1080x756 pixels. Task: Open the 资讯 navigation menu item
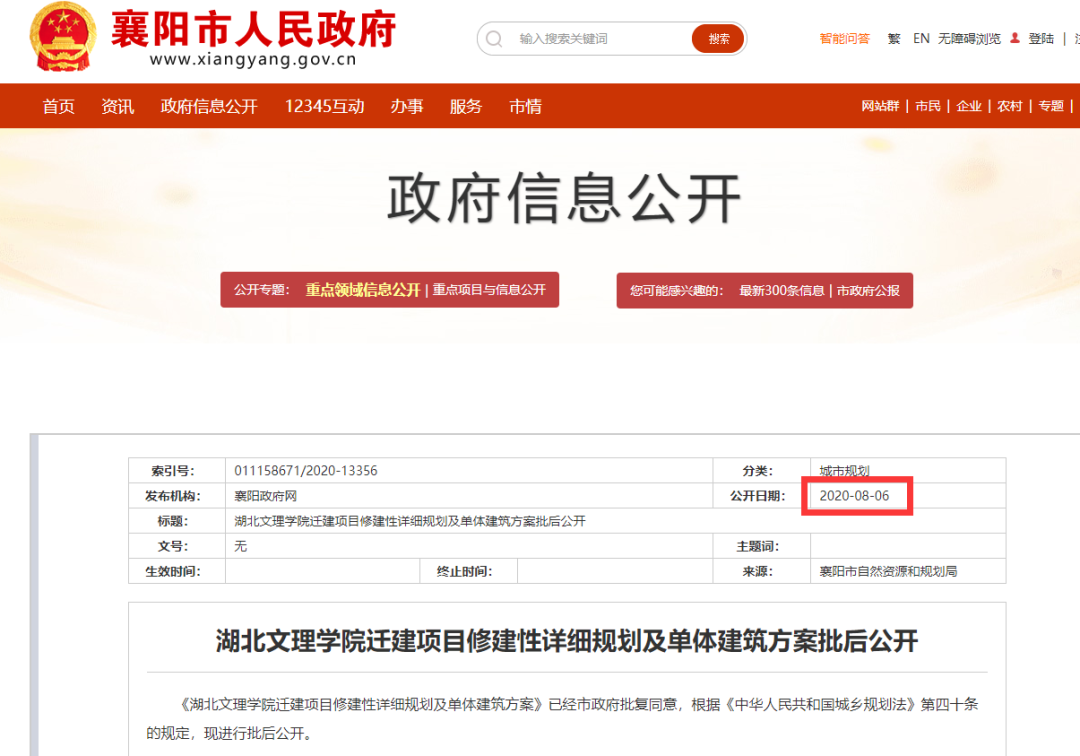point(117,106)
